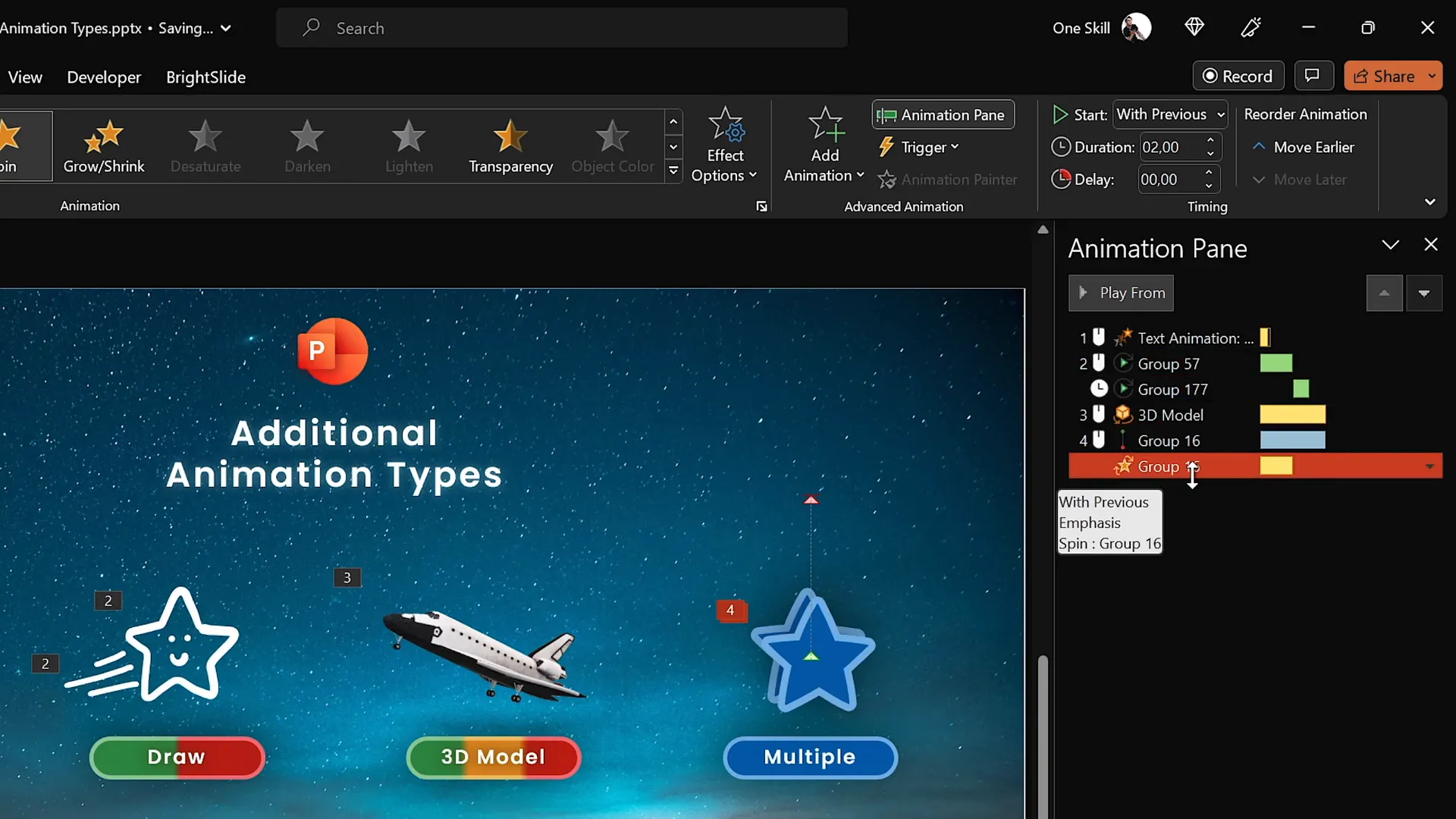
Task: Click inside the Search box
Action: (x=561, y=28)
